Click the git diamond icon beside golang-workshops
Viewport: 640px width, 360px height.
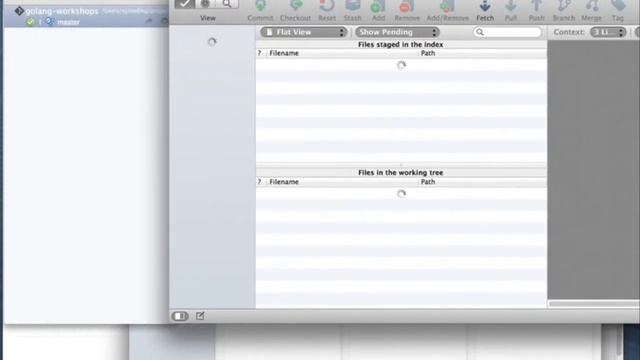(19, 11)
